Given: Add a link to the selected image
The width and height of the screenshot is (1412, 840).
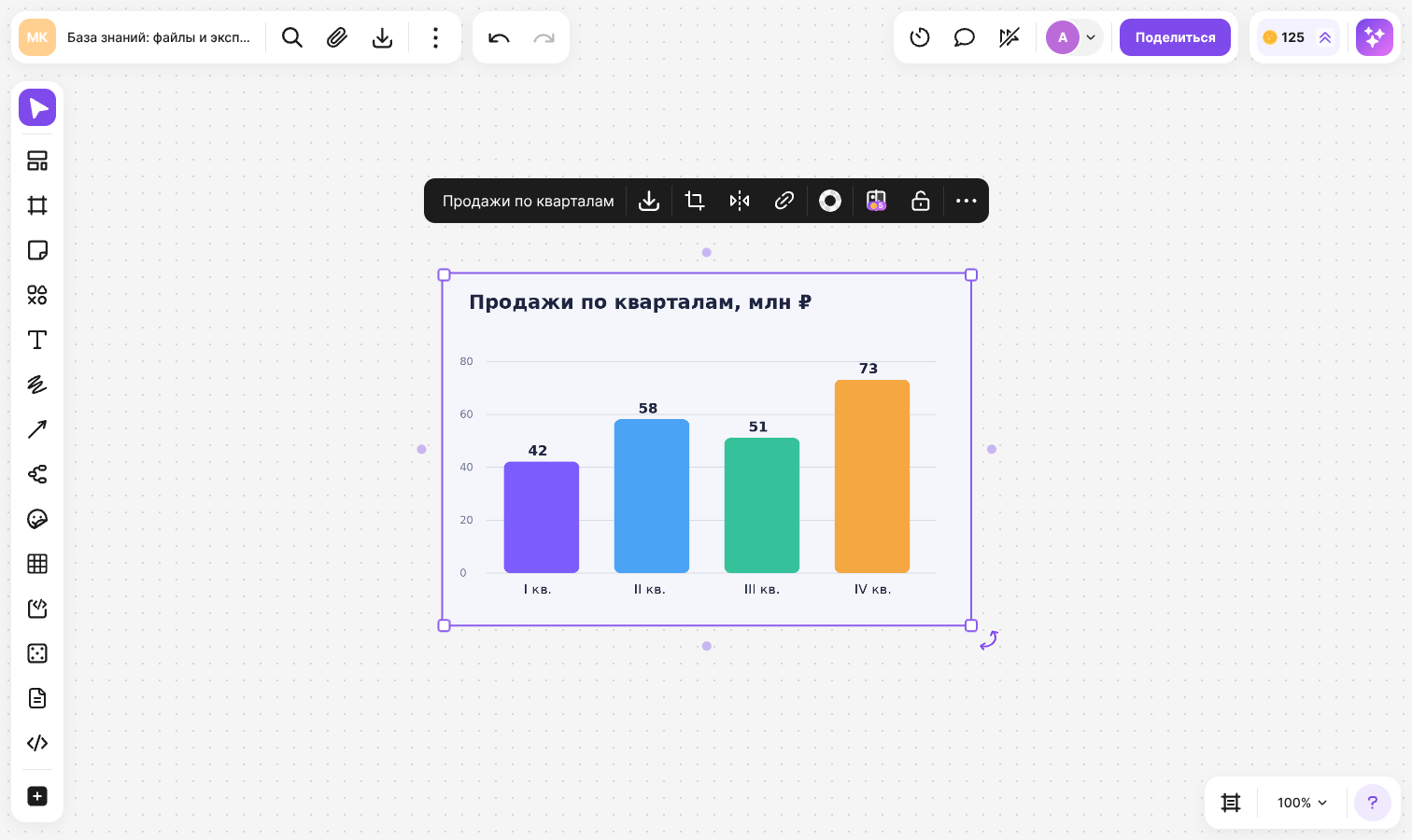Looking at the screenshot, I should (784, 201).
